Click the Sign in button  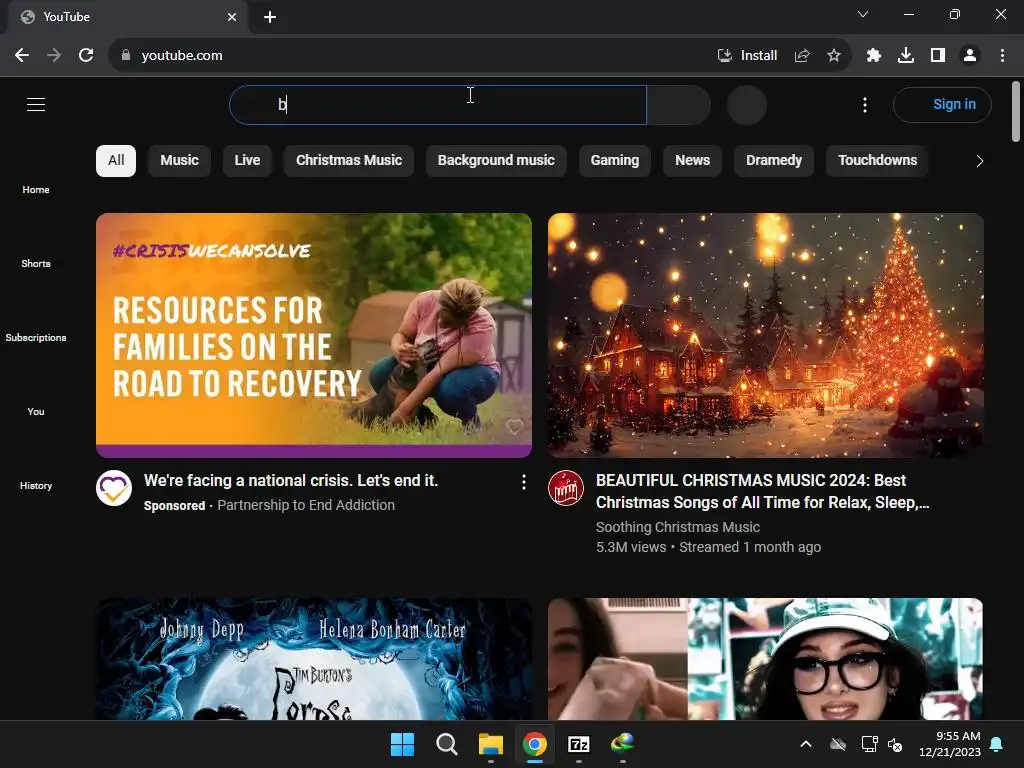942,104
